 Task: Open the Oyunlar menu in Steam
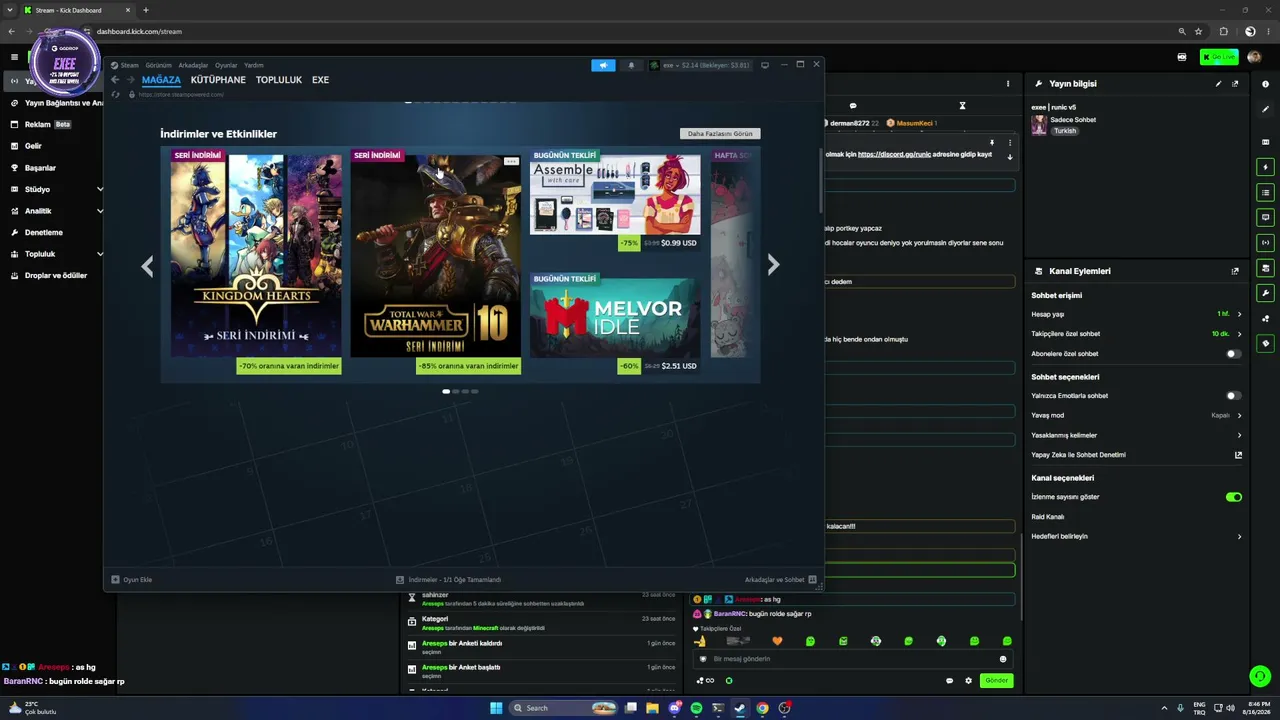(x=226, y=65)
